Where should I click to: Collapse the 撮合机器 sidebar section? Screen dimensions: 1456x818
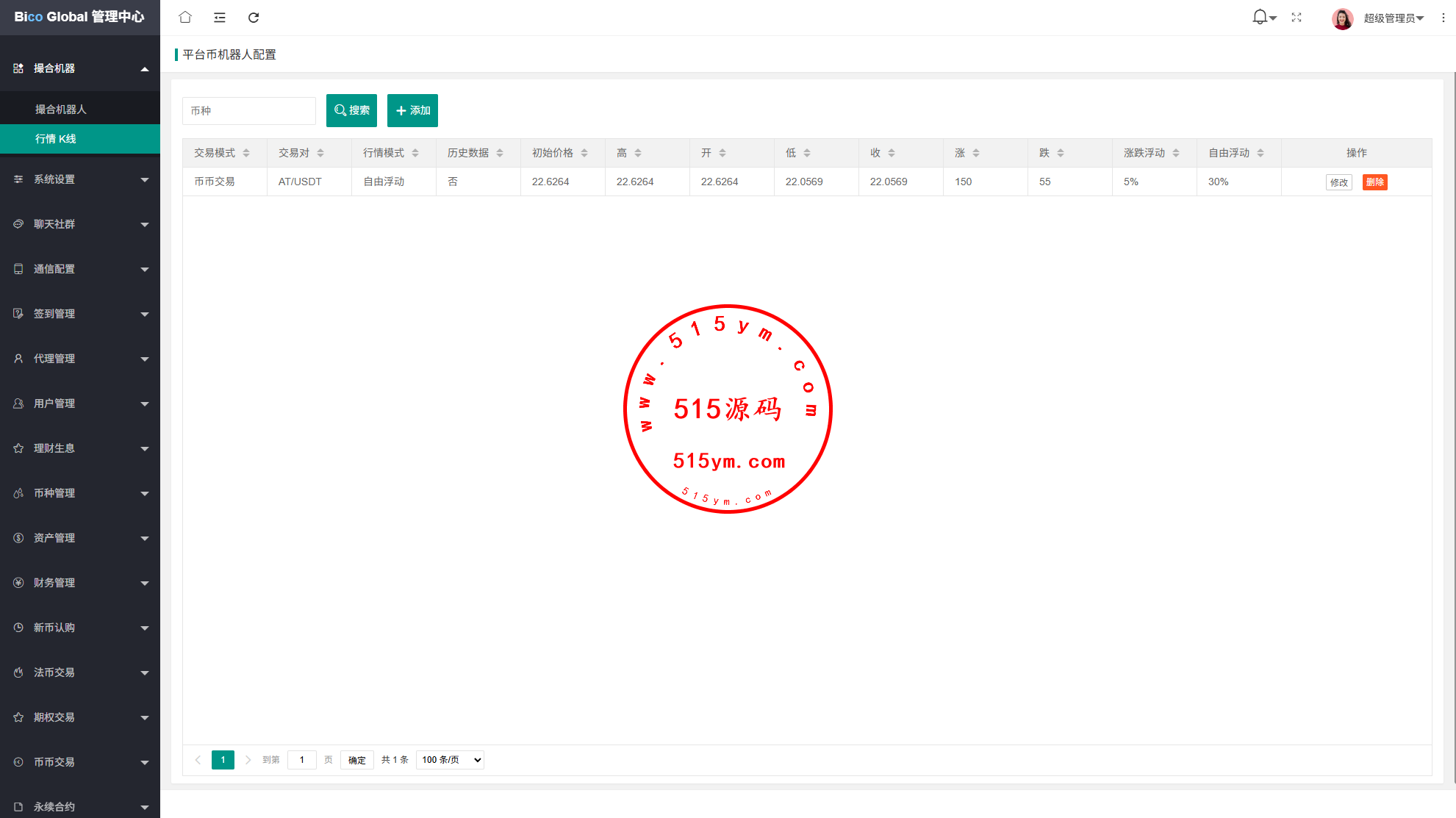(x=79, y=68)
